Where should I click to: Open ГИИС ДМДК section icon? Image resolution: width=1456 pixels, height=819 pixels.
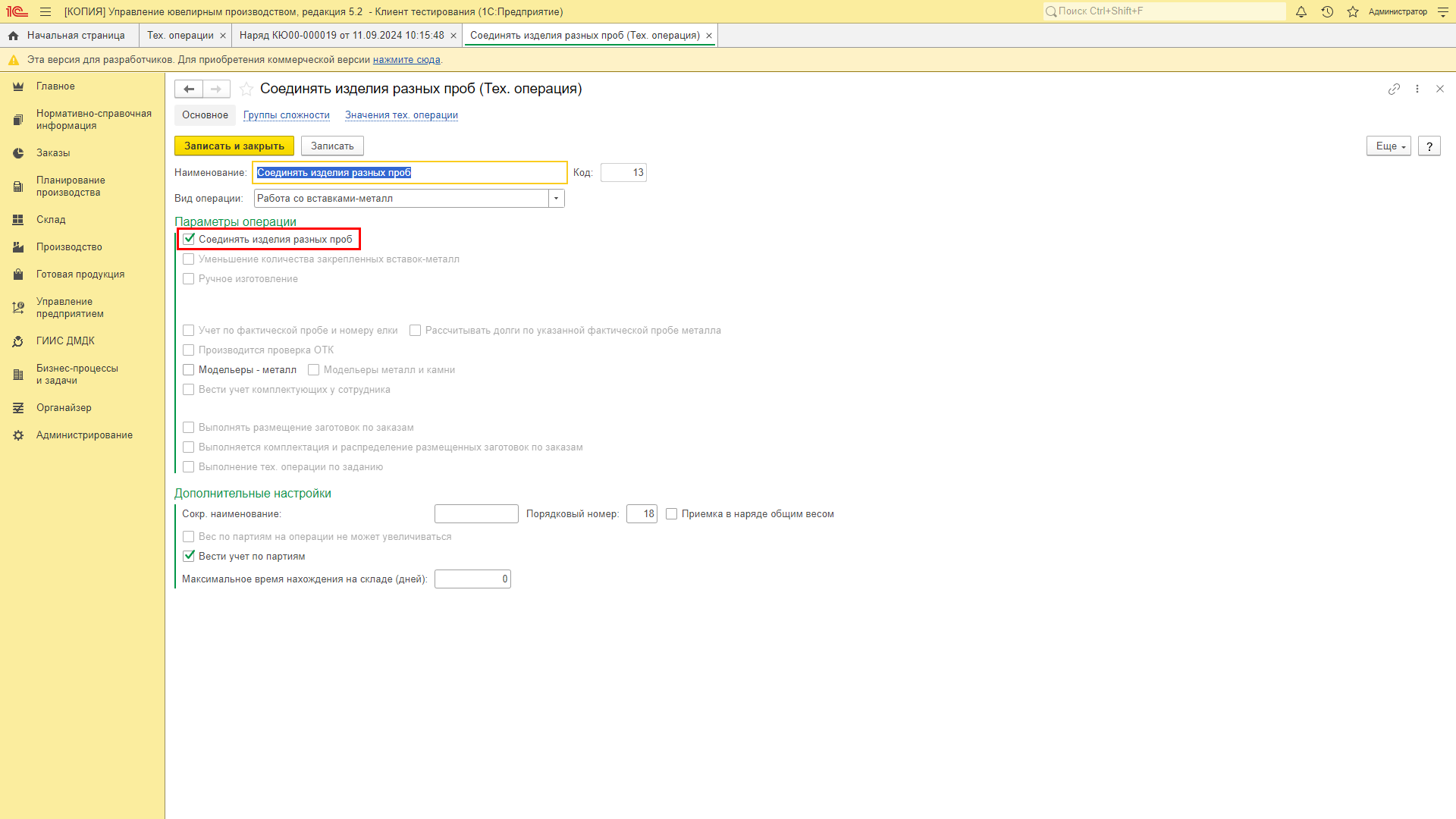(18, 341)
